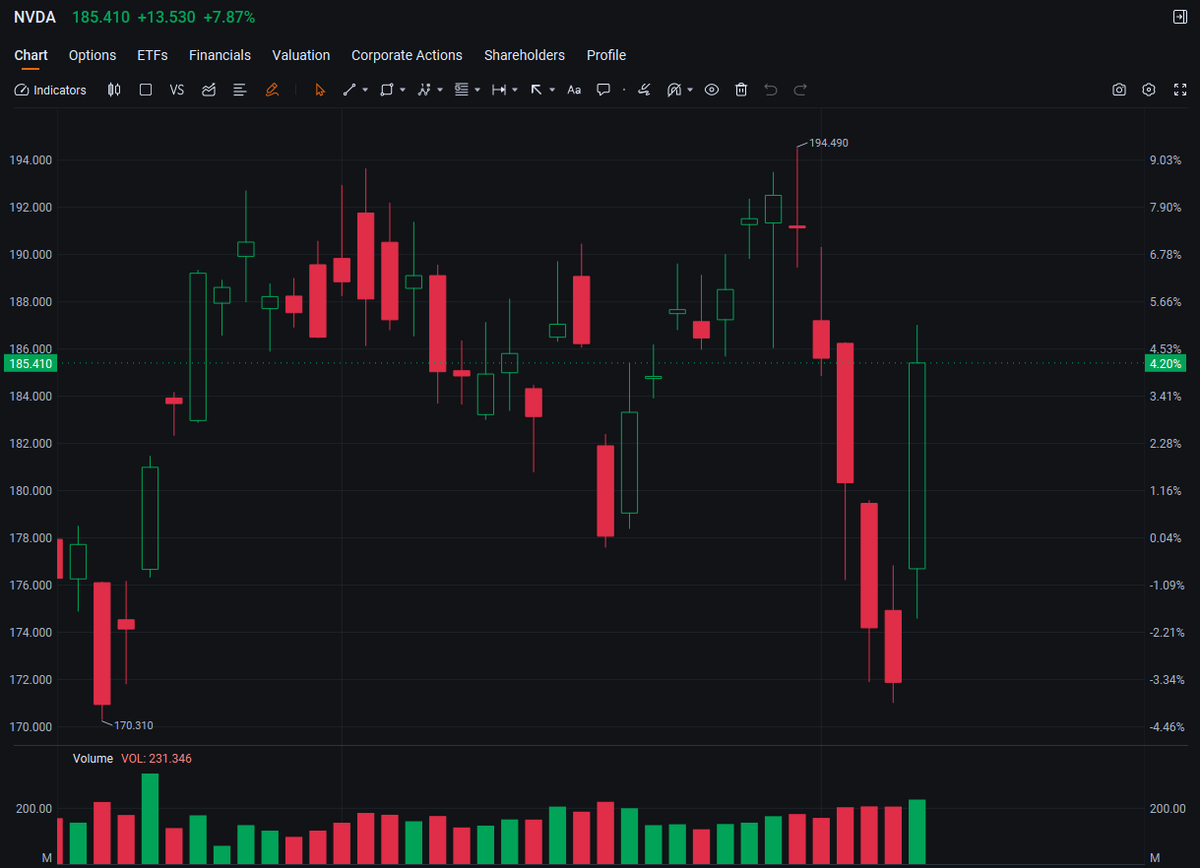Expand the shape tools dropdown arrow
Image resolution: width=1200 pixels, height=868 pixels.
(403, 90)
